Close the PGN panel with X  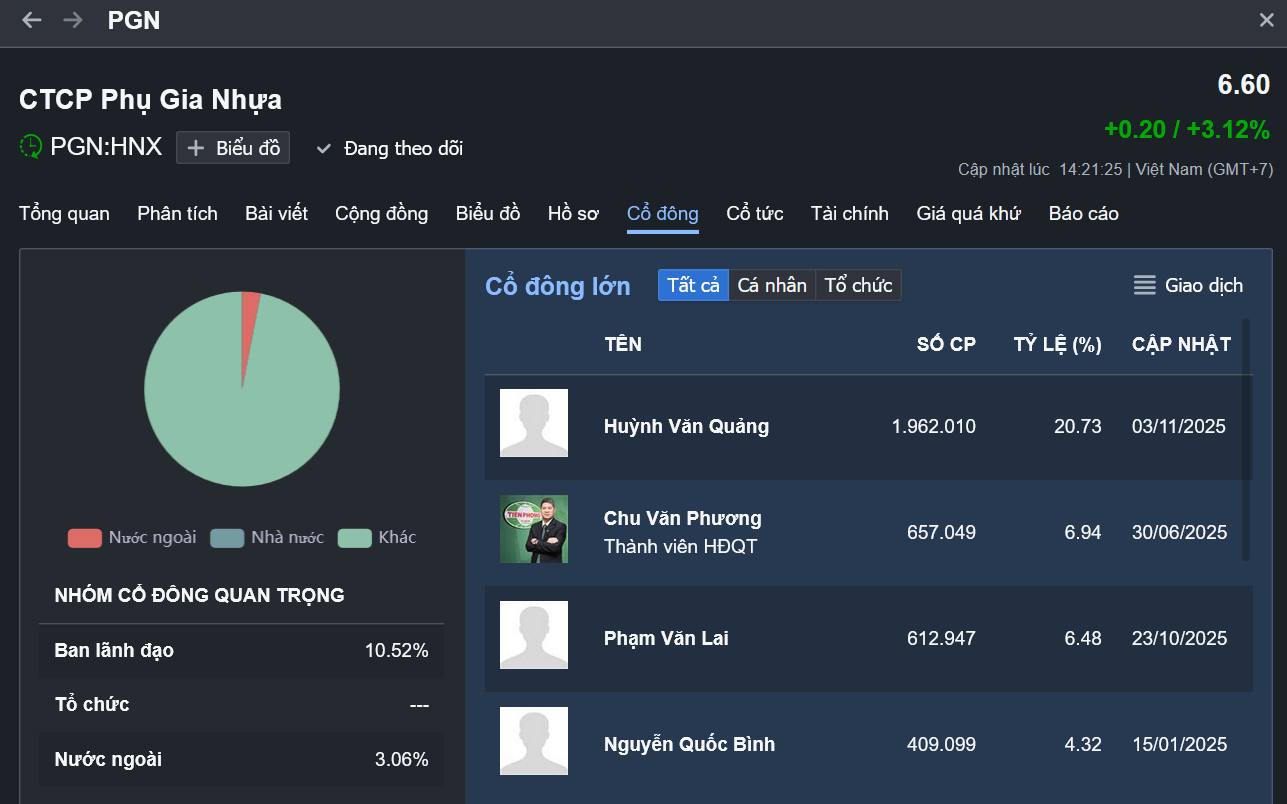click(x=1266, y=20)
